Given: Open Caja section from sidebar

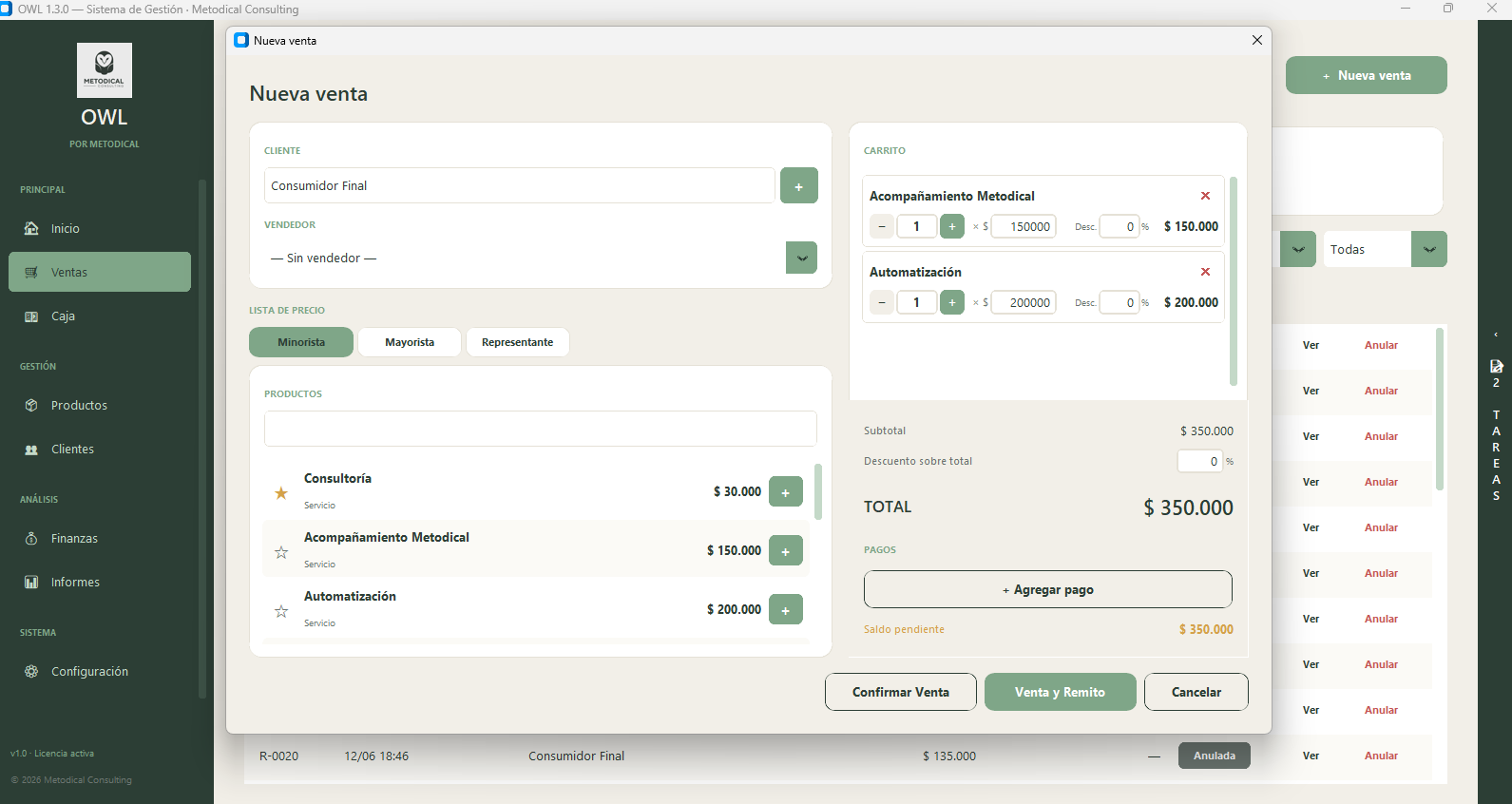Looking at the screenshot, I should tap(100, 316).
